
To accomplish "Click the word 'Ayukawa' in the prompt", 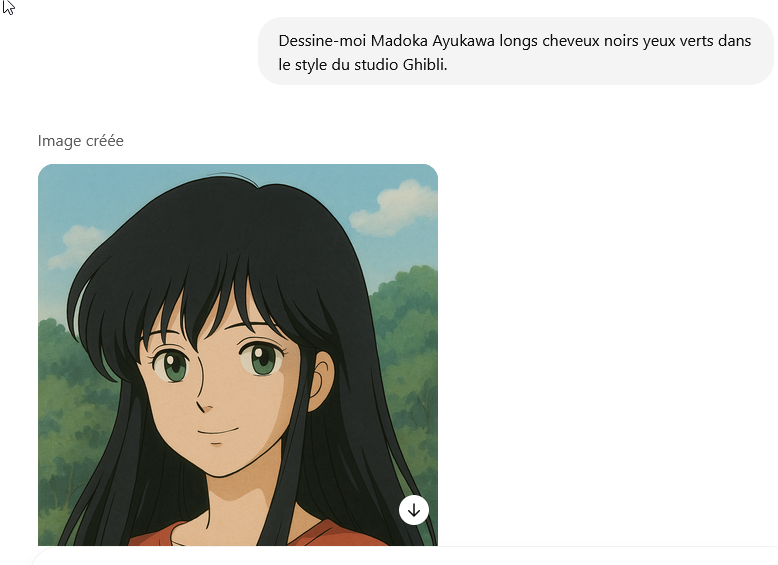I will point(463,41).
